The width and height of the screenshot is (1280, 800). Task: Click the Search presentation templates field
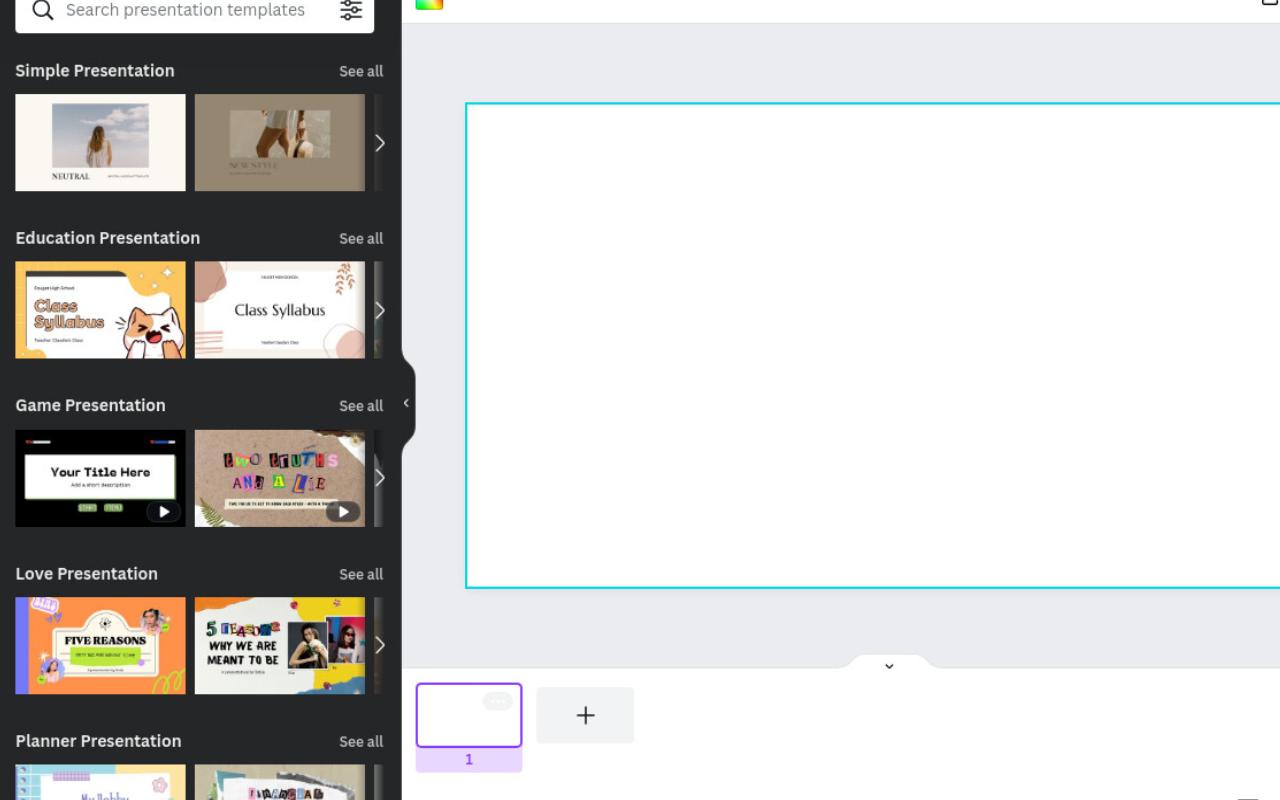tap(195, 12)
